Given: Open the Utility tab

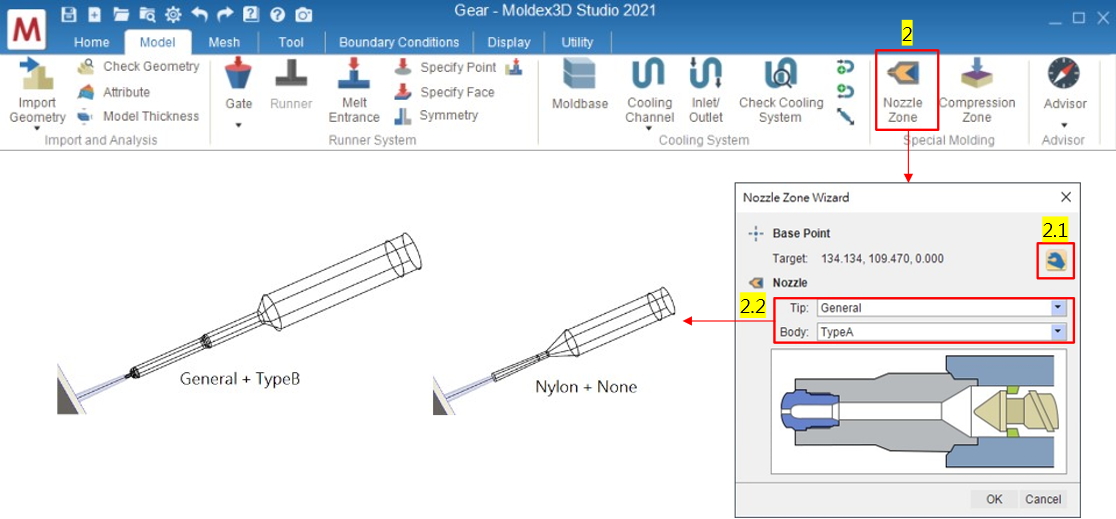Looking at the screenshot, I should tap(577, 42).
